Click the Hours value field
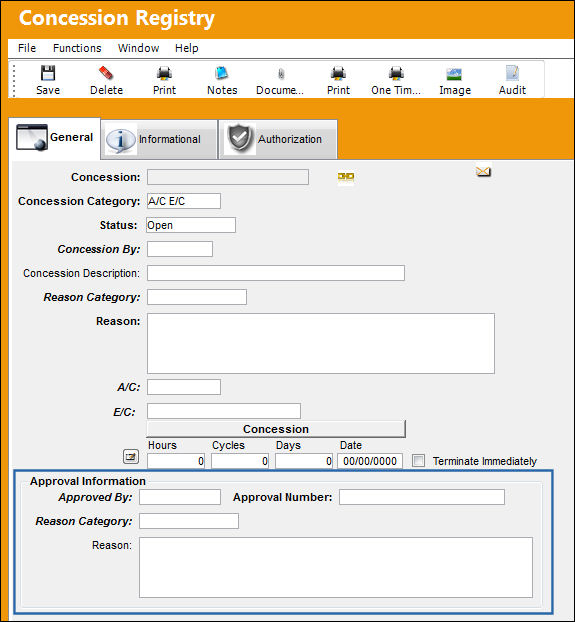575x622 pixels. tap(176, 461)
